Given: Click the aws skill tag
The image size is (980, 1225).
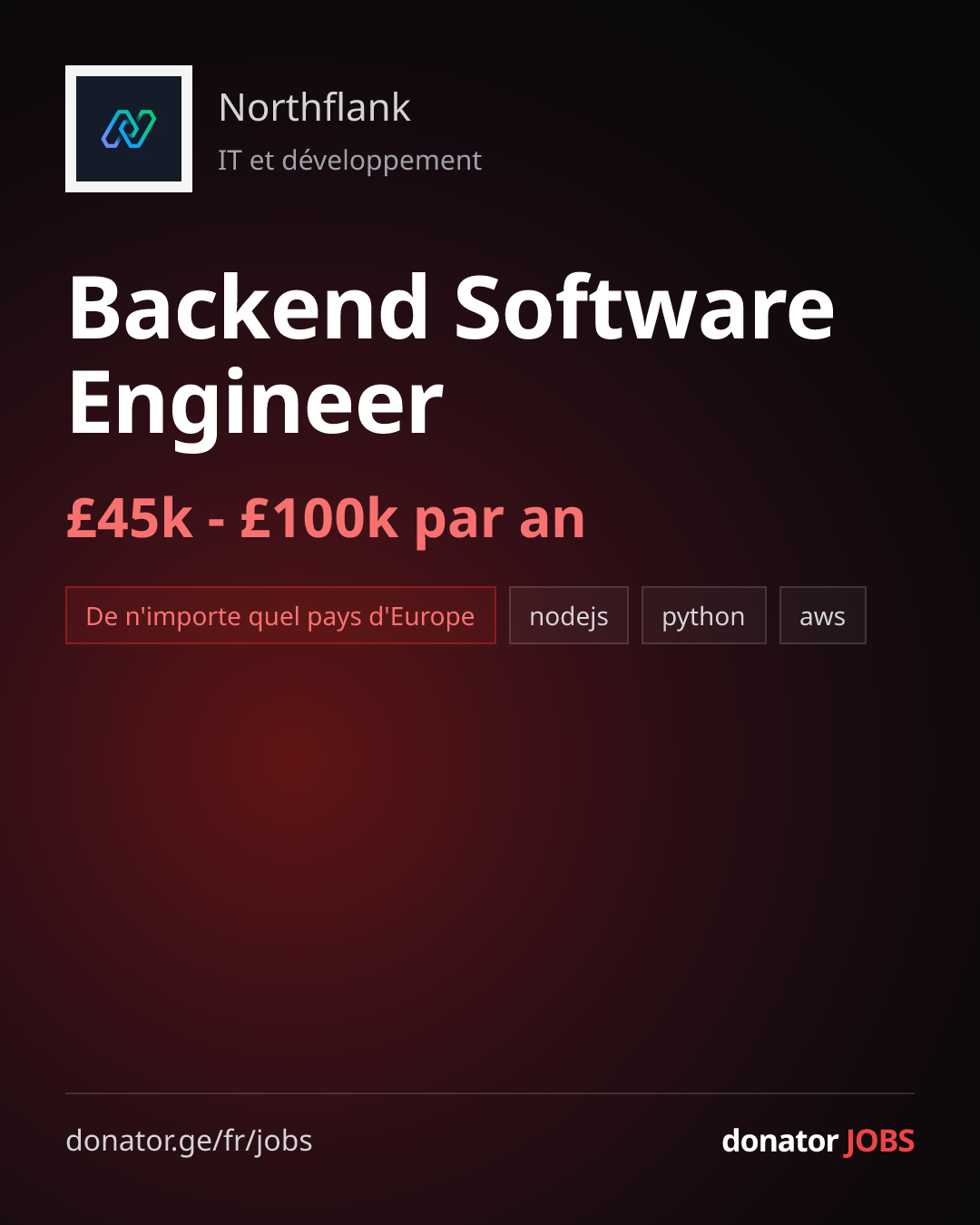Looking at the screenshot, I should pos(823,615).
